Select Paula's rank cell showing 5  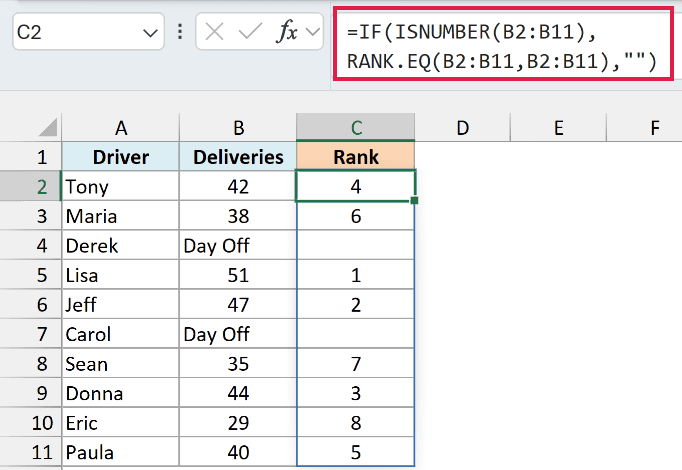tap(356, 452)
